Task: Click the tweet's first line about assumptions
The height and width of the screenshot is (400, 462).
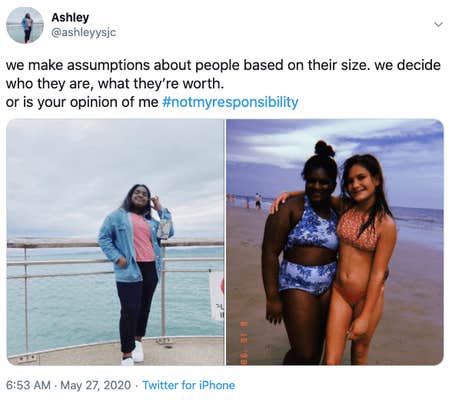Action: pyautogui.click(x=223, y=65)
